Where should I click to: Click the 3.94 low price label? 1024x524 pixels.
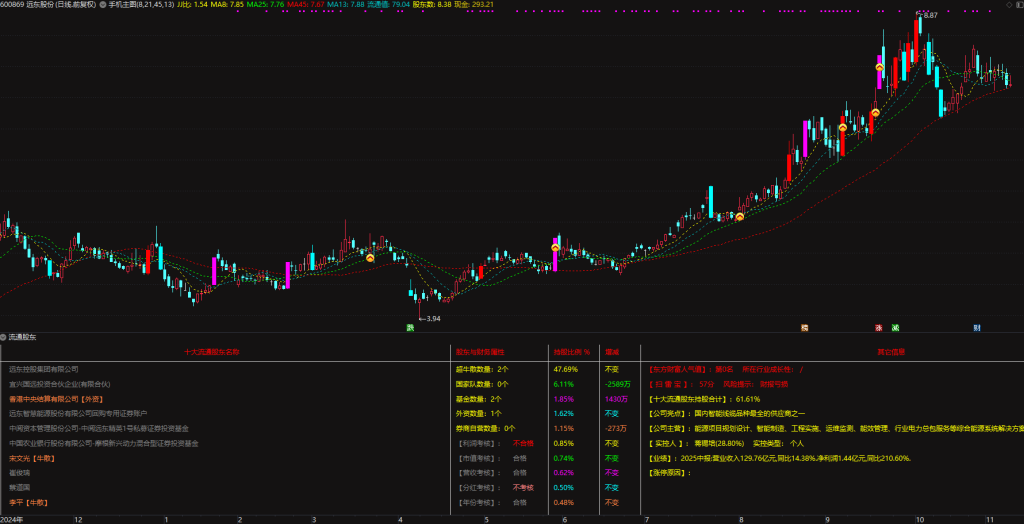tap(430, 319)
